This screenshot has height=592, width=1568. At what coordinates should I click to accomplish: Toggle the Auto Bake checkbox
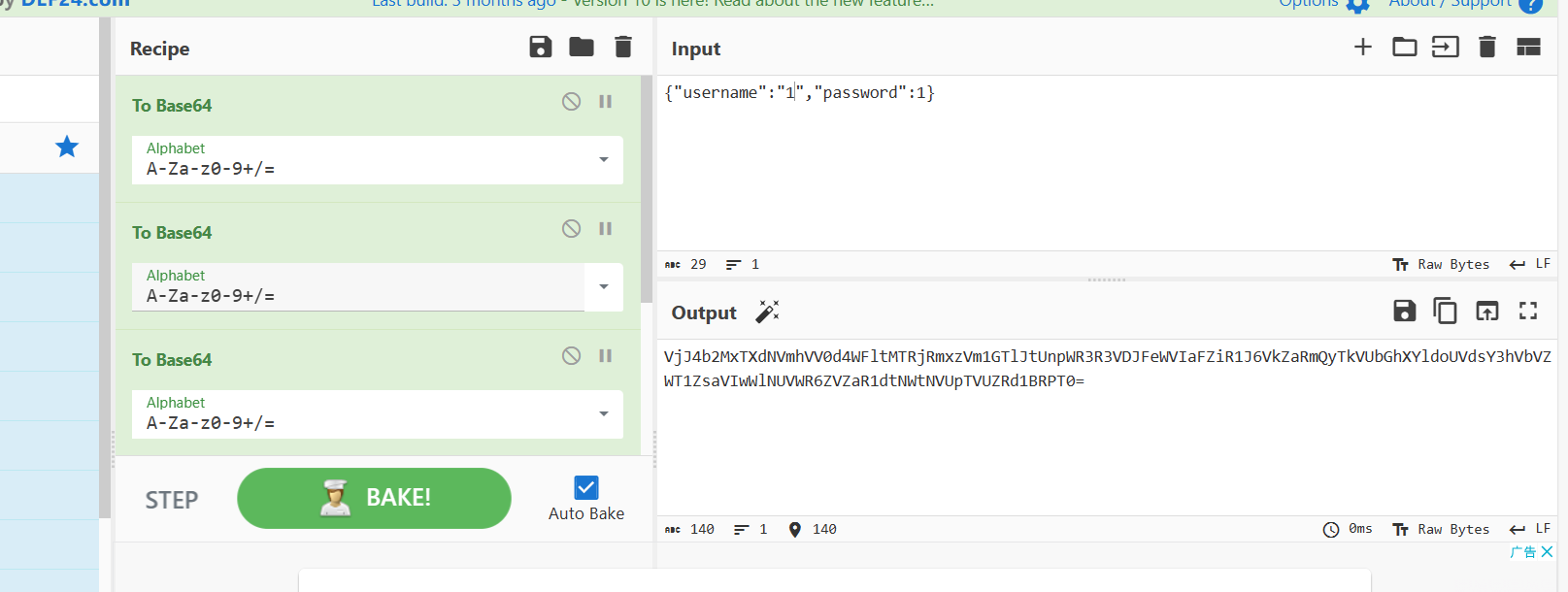[x=586, y=487]
